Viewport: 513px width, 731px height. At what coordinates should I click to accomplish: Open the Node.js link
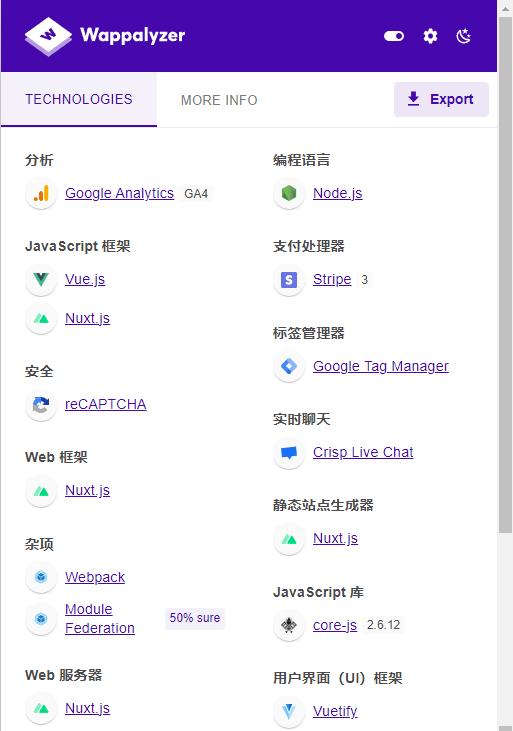[337, 193]
